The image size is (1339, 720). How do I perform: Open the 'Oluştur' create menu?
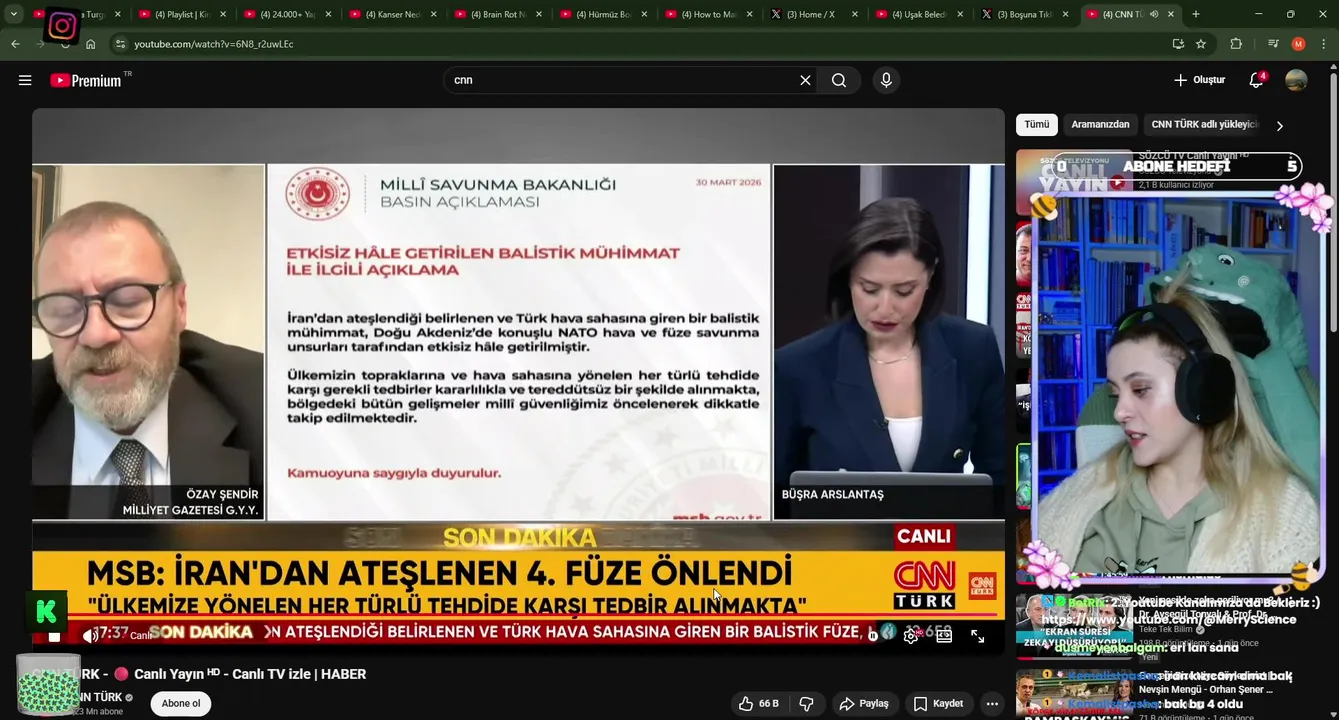(1200, 80)
